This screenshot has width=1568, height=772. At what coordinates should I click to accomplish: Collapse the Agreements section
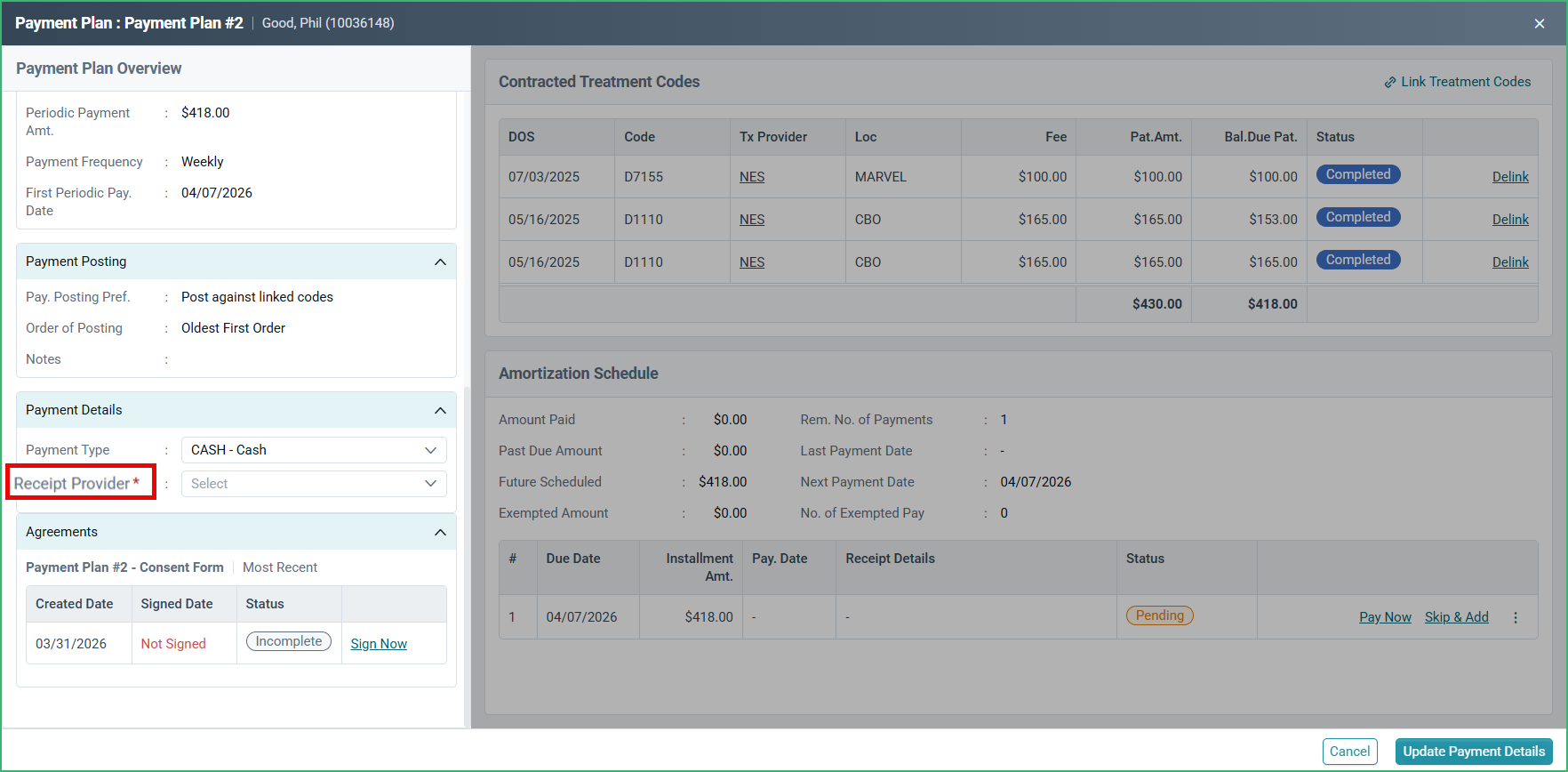point(440,532)
